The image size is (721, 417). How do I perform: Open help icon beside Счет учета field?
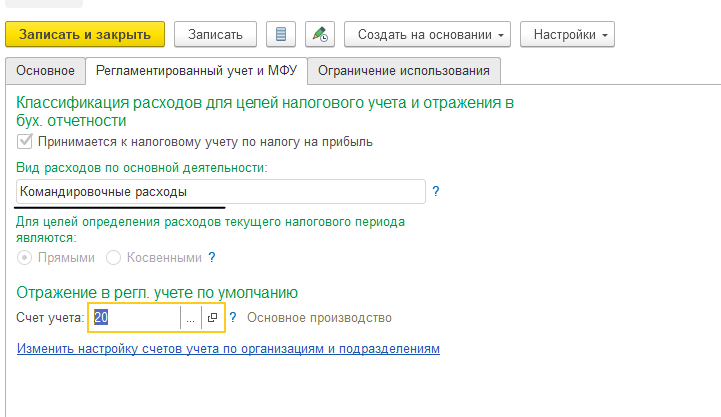(x=233, y=317)
